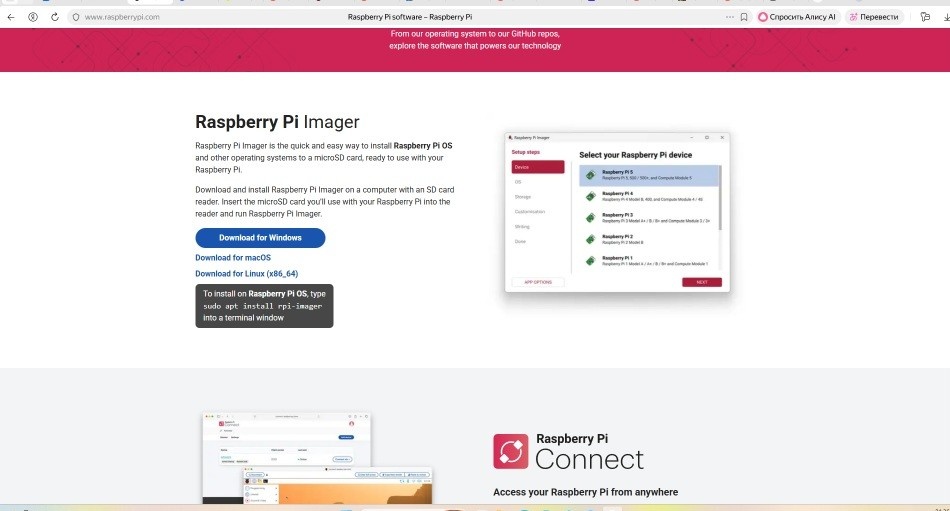This screenshot has width=950, height=511.
Task: Click the Спросить Алису AI button
Action: click(797, 17)
